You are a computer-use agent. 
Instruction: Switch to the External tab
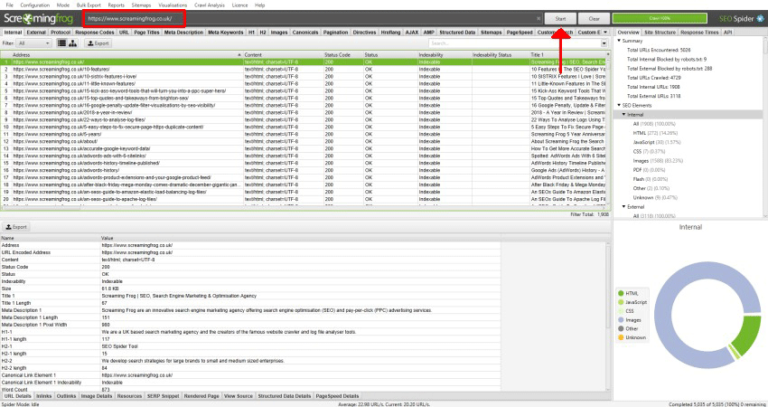click(36, 32)
